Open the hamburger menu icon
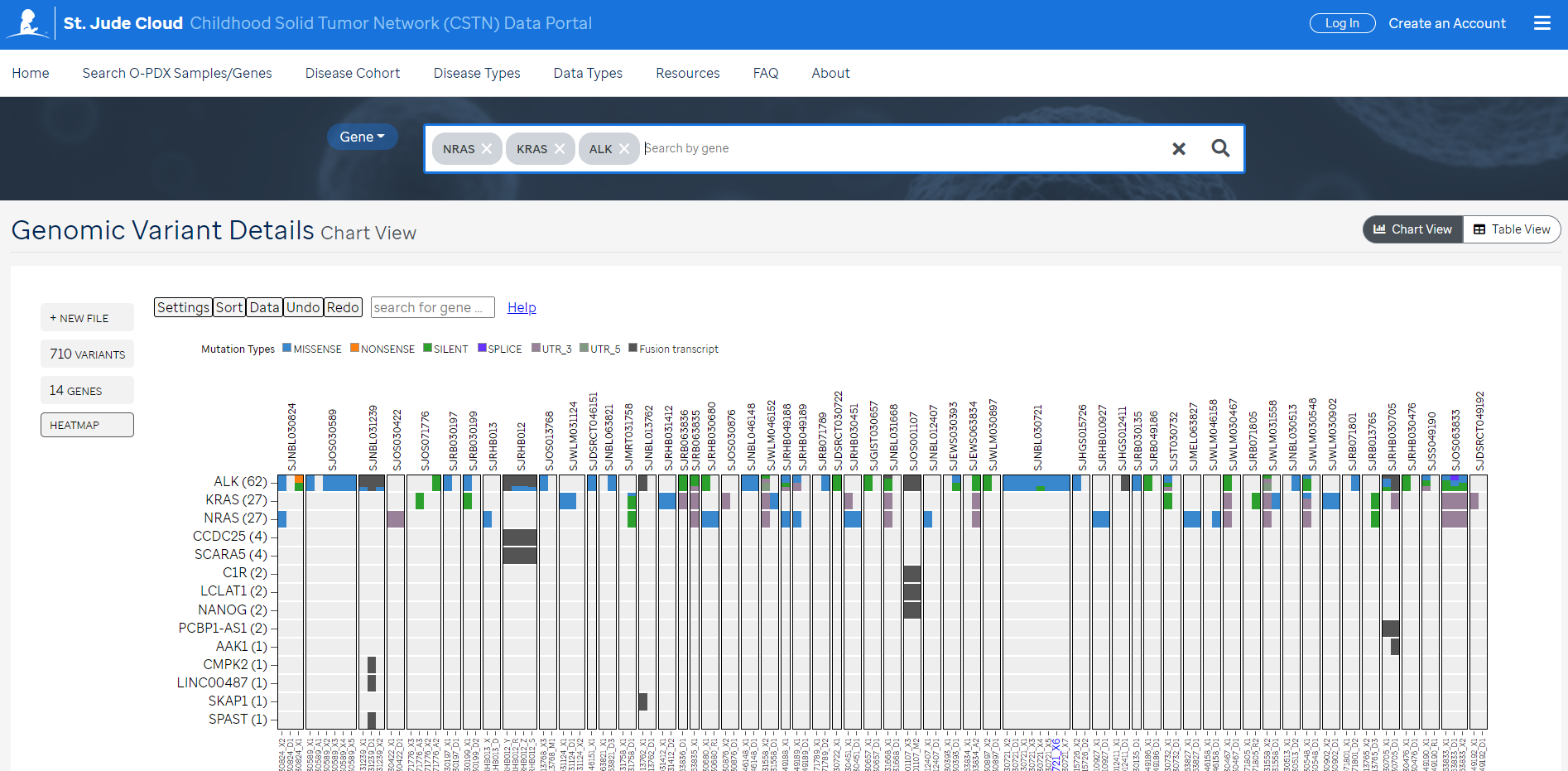This screenshot has width=1568, height=771. 1542,23
